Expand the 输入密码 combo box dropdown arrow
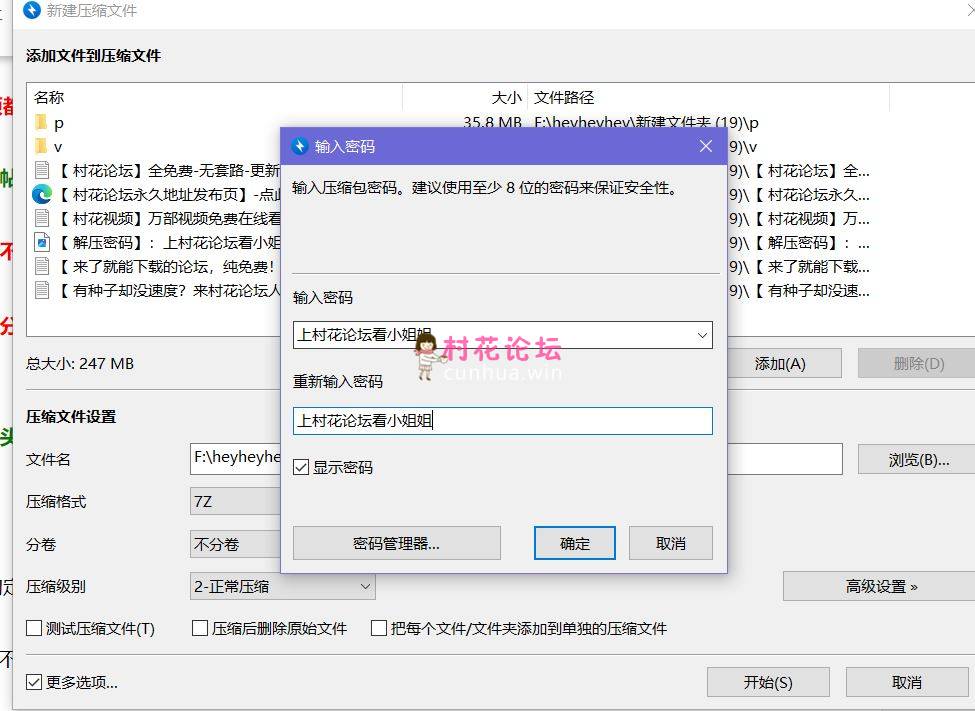 (x=702, y=336)
